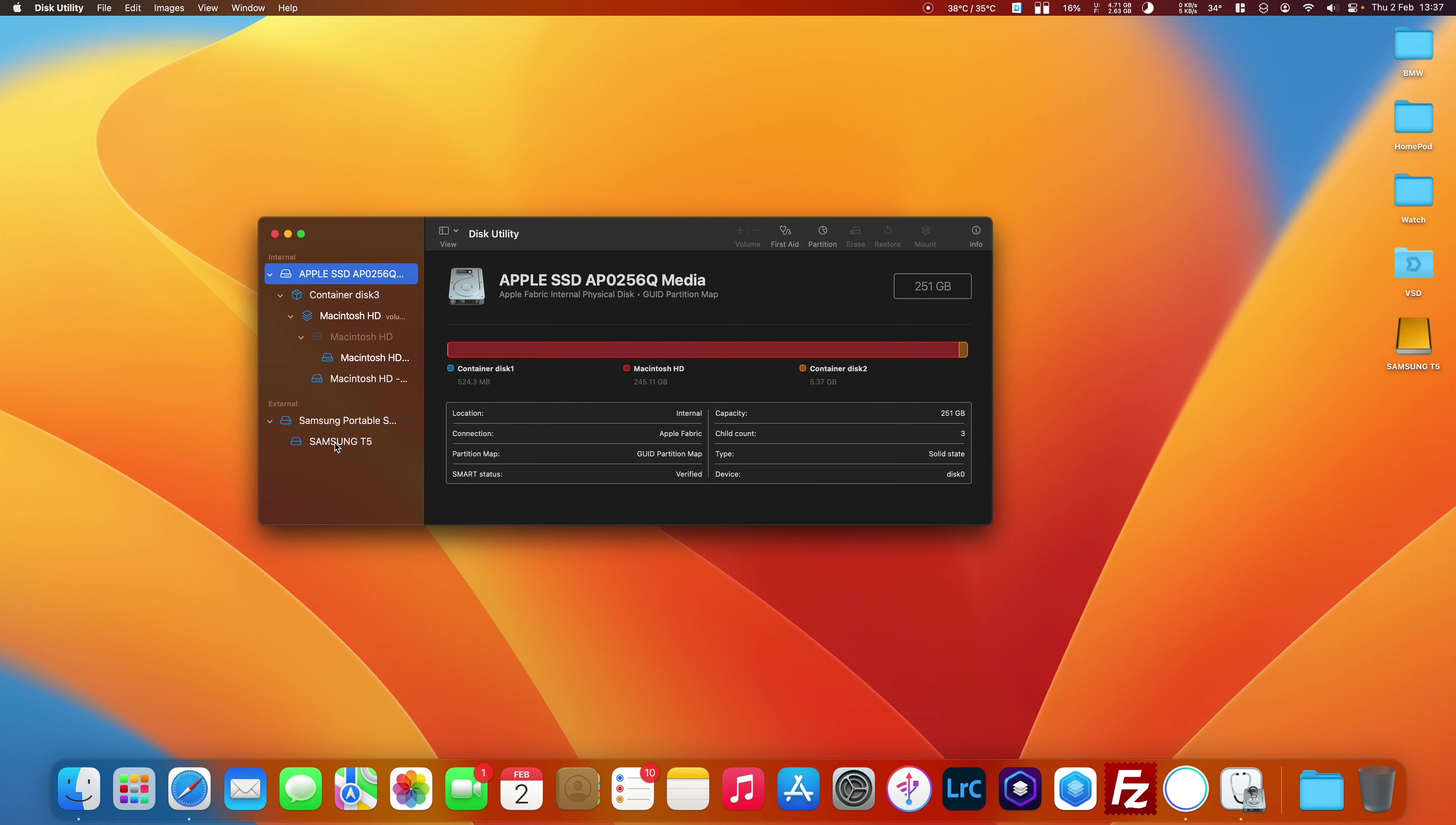Open FaceTime from the Dock
1456x825 pixels.
(x=466, y=789)
